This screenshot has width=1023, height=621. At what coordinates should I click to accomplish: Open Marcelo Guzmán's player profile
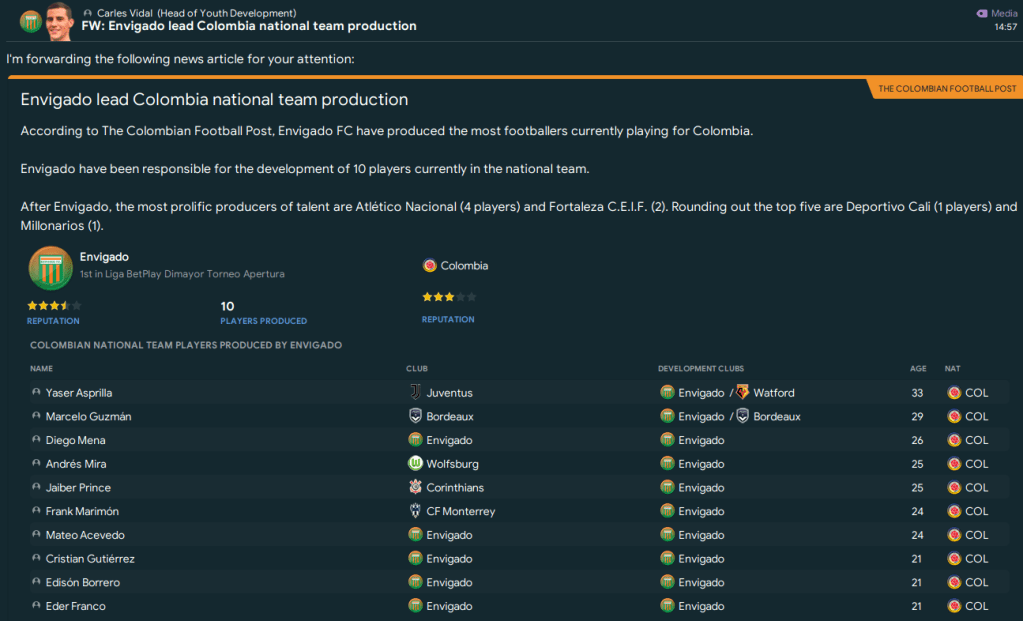(88, 417)
